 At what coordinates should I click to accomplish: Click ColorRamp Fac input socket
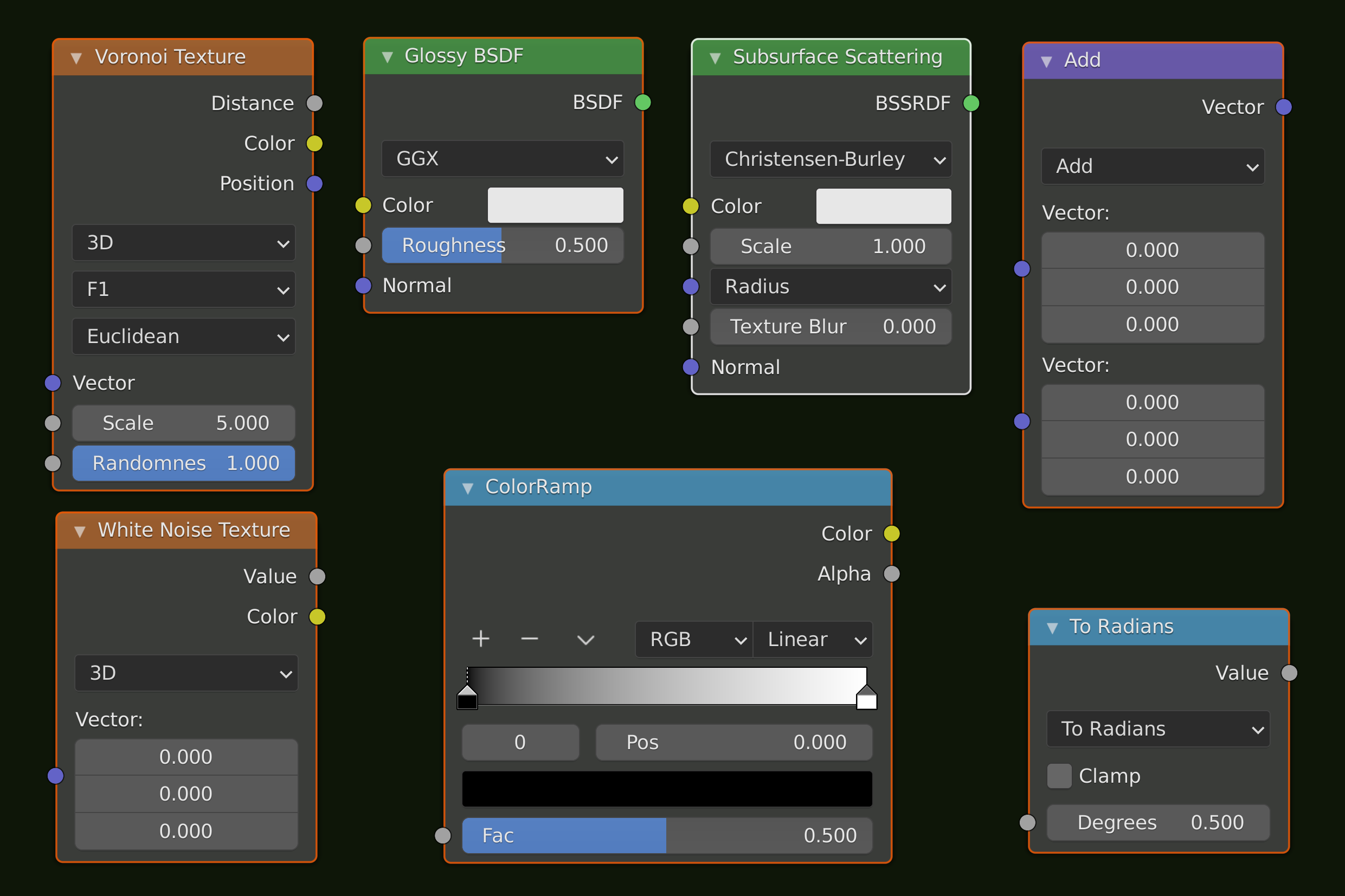[443, 835]
